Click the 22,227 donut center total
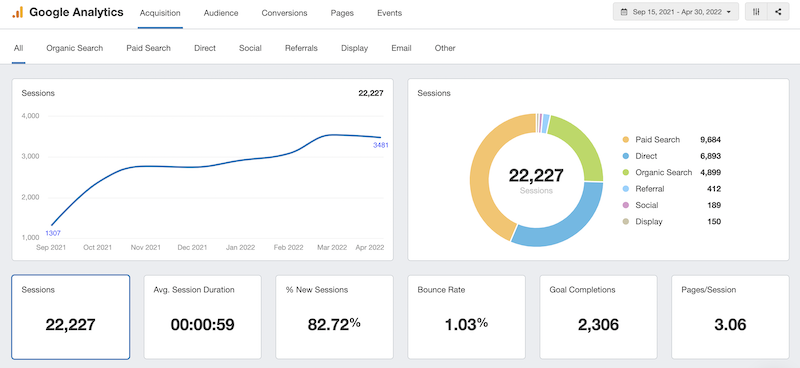The width and height of the screenshot is (800, 368). point(536,175)
